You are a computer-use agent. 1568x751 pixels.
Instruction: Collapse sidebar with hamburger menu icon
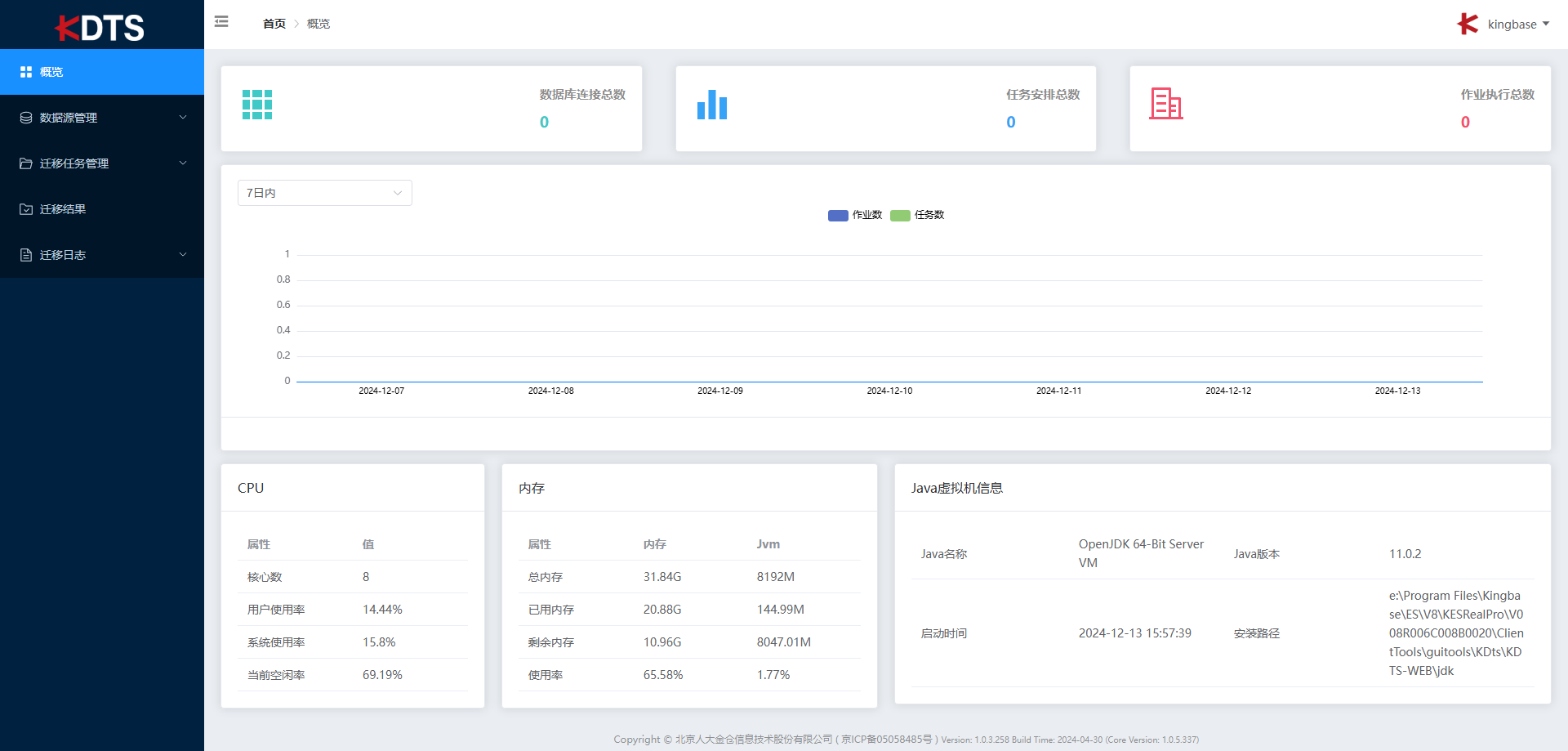(x=221, y=22)
